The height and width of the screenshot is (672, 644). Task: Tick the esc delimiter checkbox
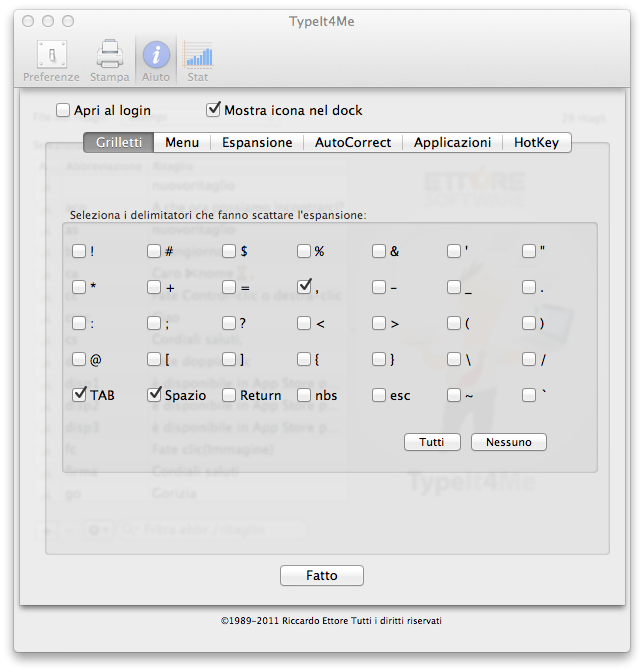tap(379, 395)
